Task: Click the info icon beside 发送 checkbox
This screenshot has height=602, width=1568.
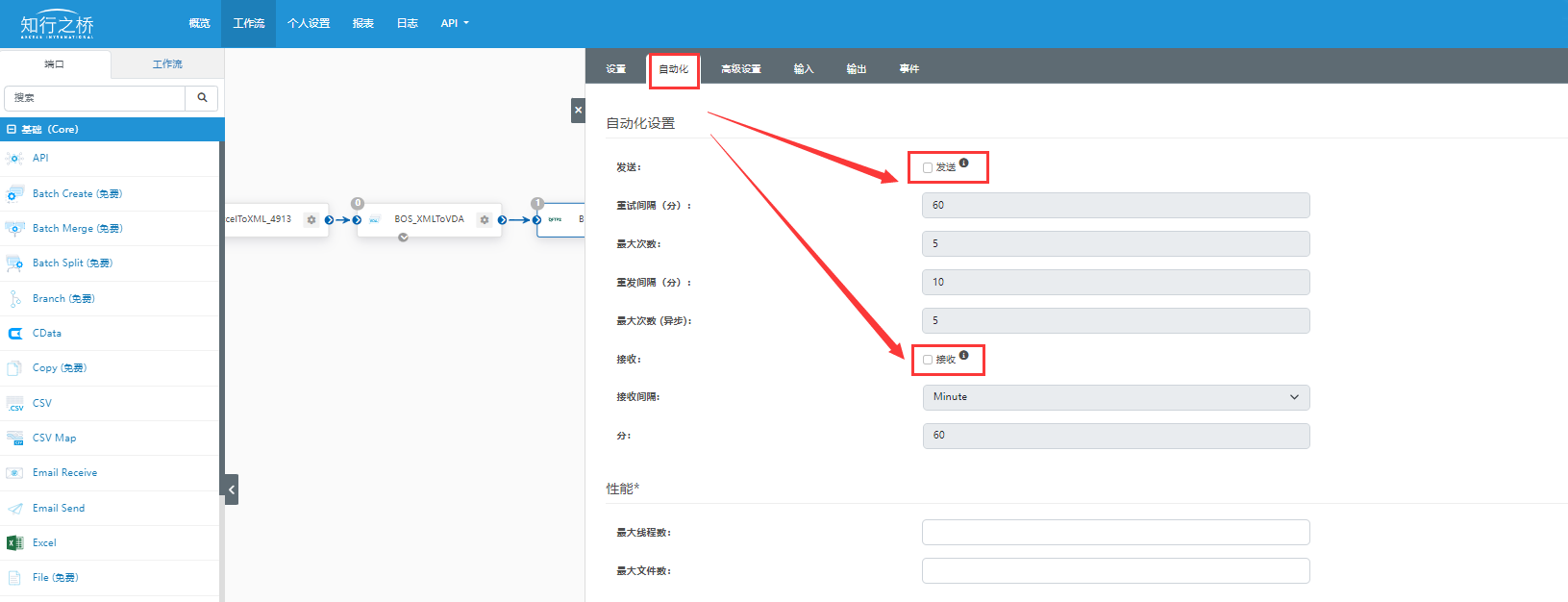Action: 963,163
